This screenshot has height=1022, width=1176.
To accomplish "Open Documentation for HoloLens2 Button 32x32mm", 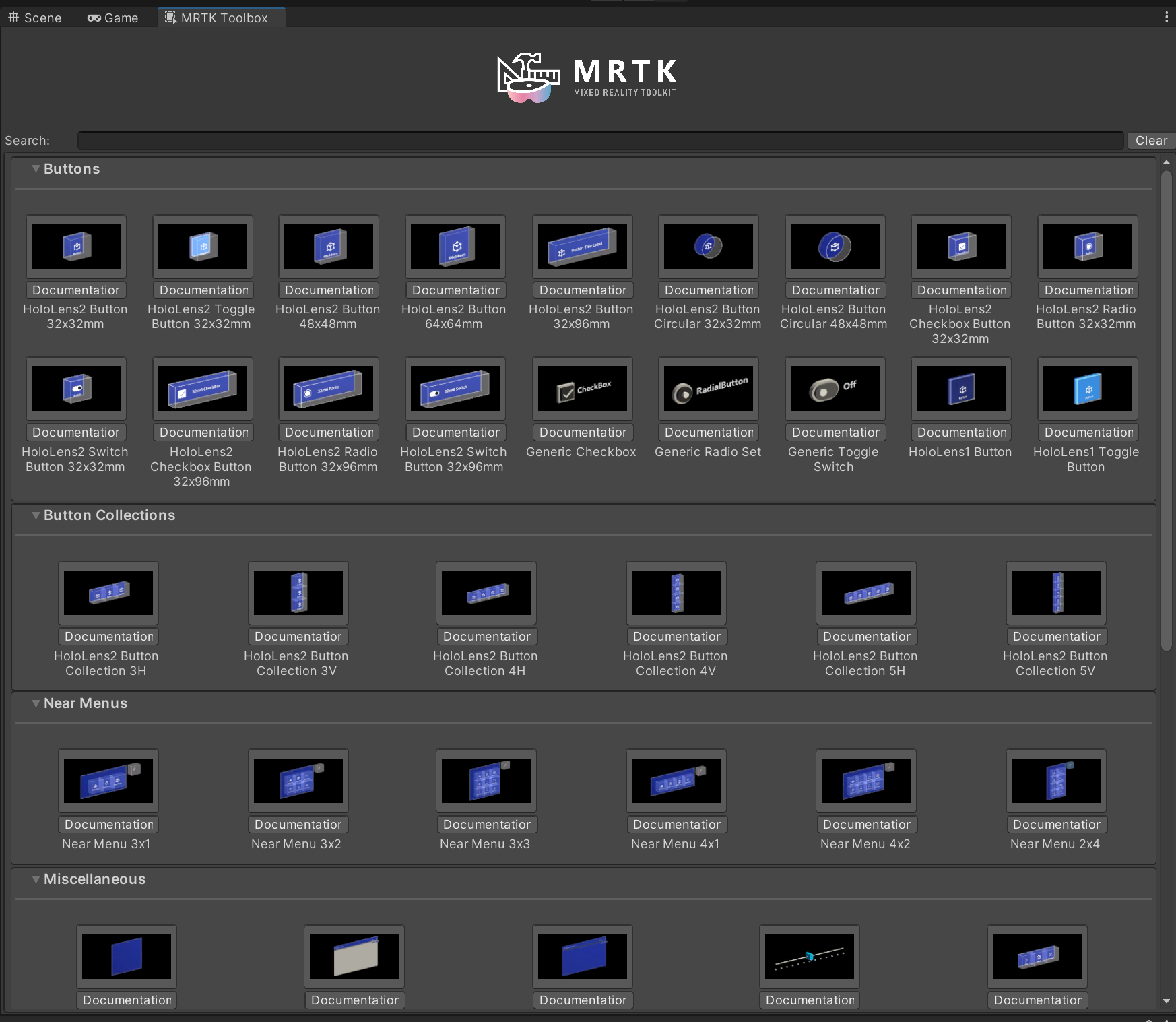I will pos(76,290).
